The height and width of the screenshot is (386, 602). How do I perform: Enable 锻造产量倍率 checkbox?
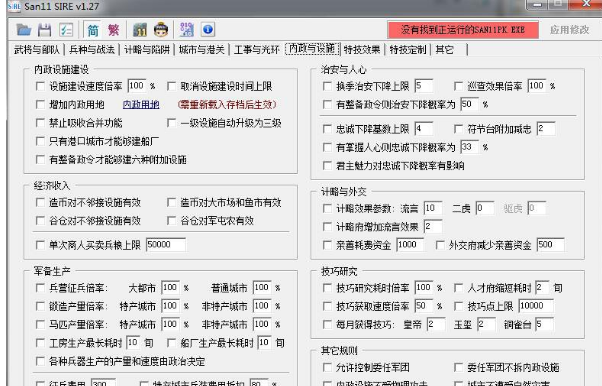(x=40, y=306)
